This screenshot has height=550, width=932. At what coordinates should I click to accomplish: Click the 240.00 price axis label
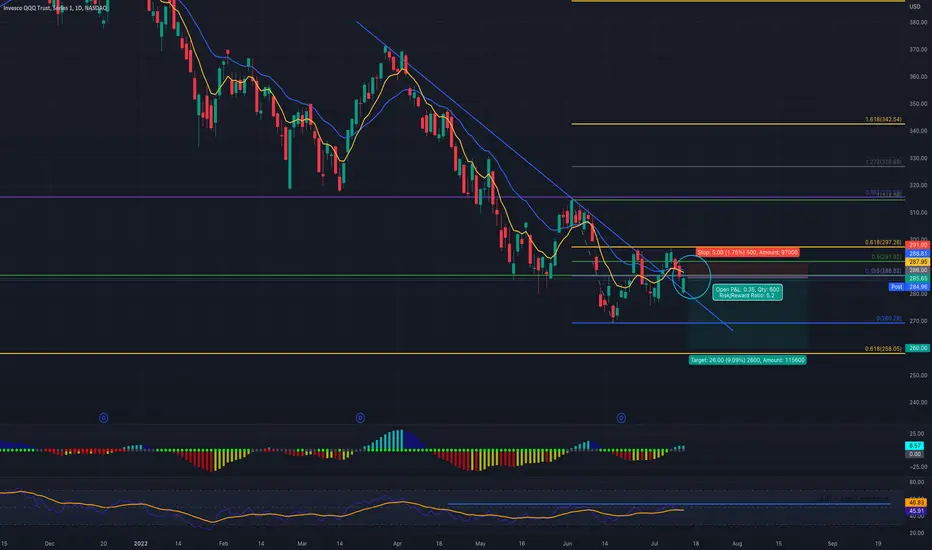(x=918, y=403)
